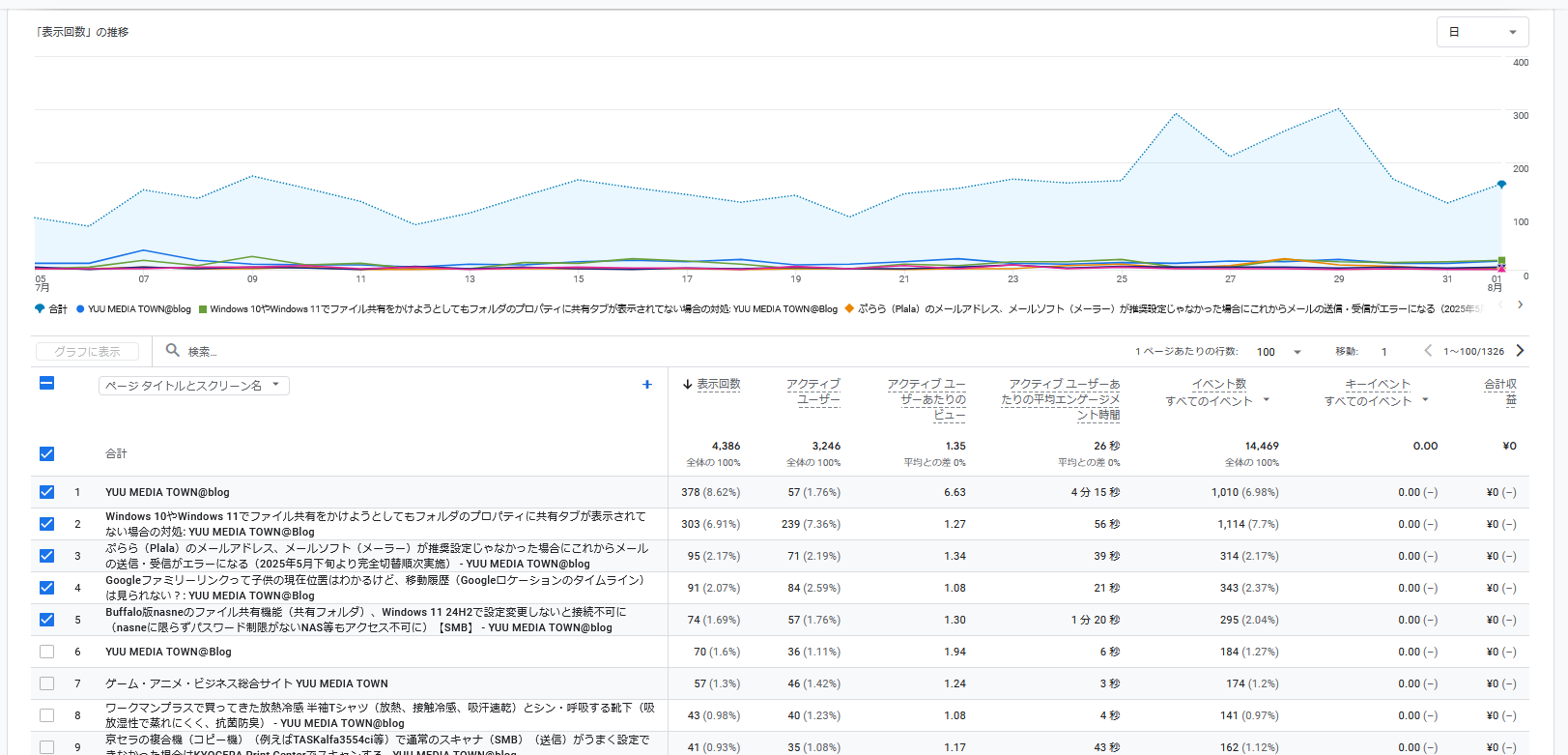Click the 378 (8.62%) views cell
The image size is (1568, 755).
[710, 492]
